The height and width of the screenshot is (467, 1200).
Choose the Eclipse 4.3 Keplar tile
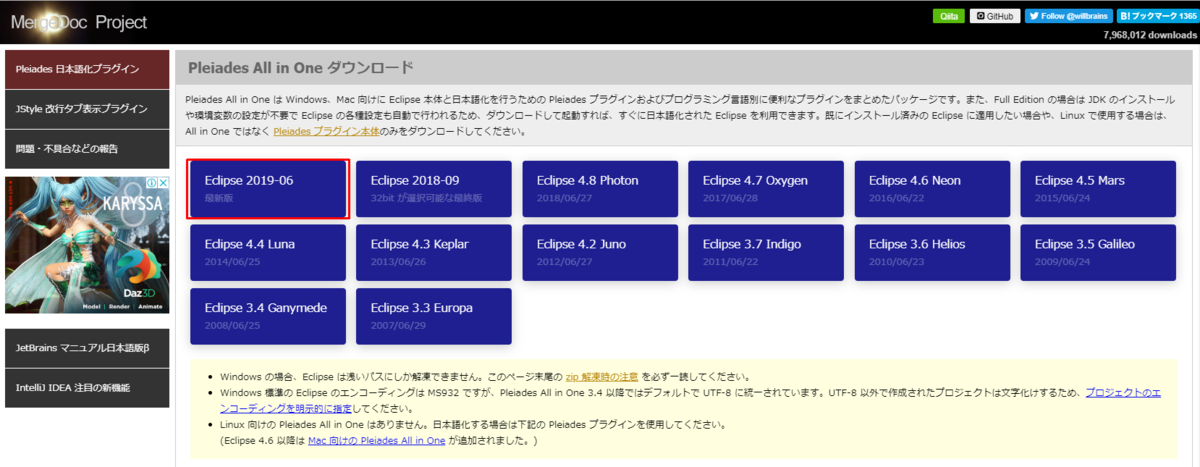coord(434,252)
